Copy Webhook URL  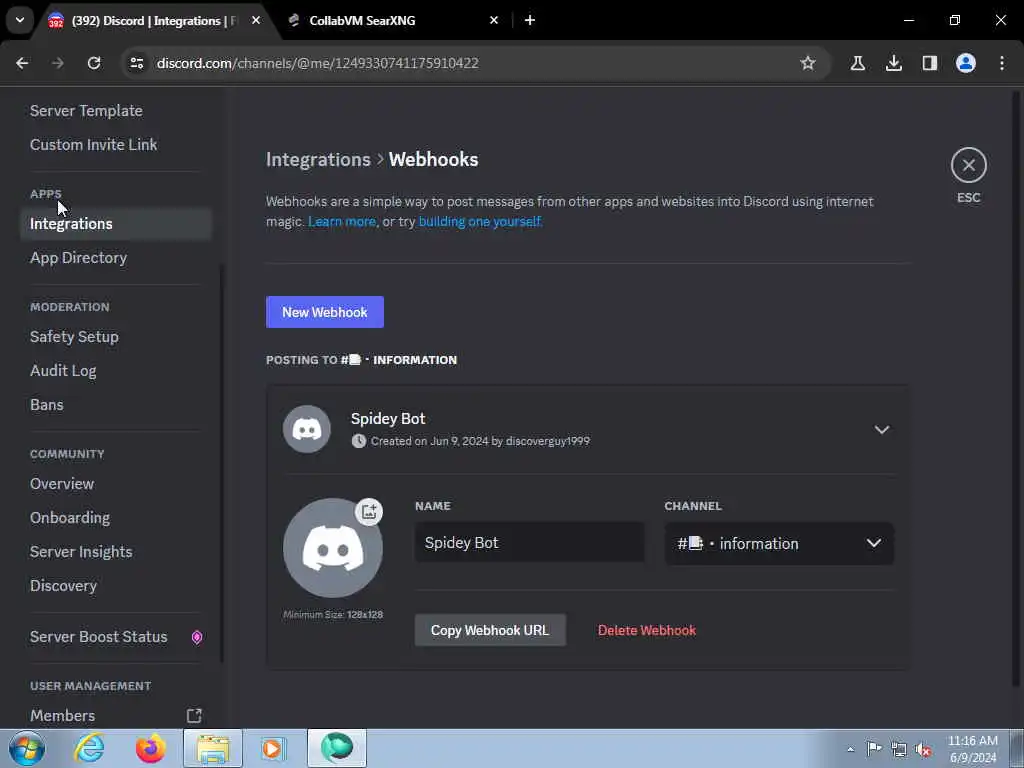pyautogui.click(x=490, y=630)
